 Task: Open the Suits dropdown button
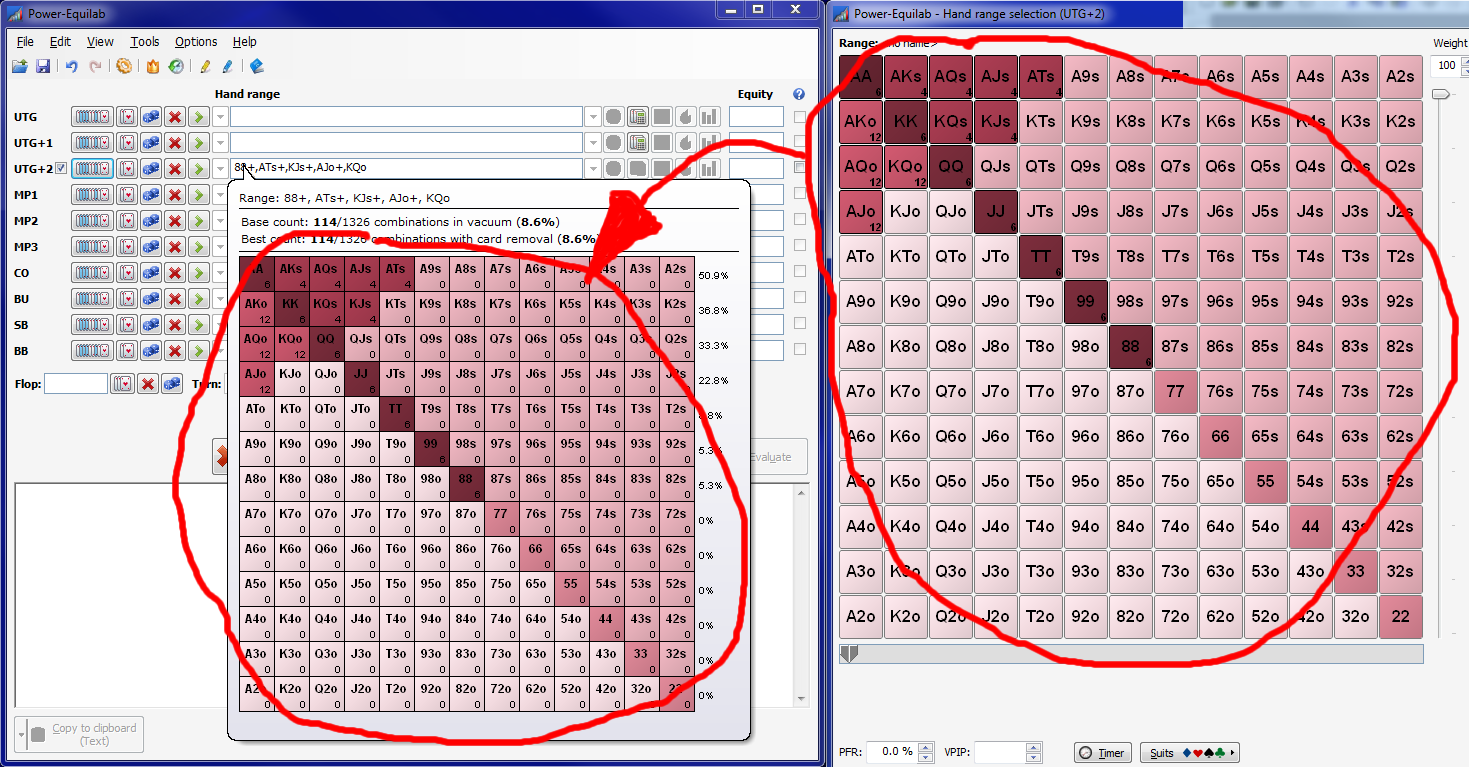pos(1190,753)
